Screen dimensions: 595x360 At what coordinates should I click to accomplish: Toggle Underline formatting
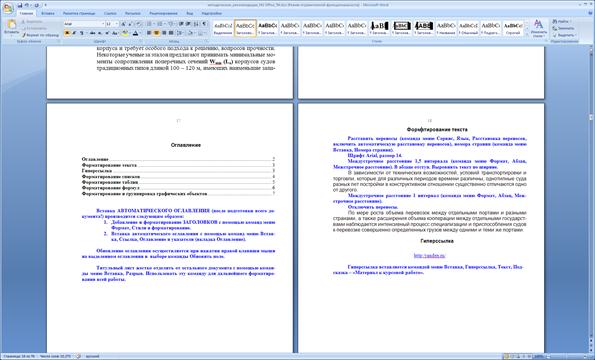tap(82, 33)
